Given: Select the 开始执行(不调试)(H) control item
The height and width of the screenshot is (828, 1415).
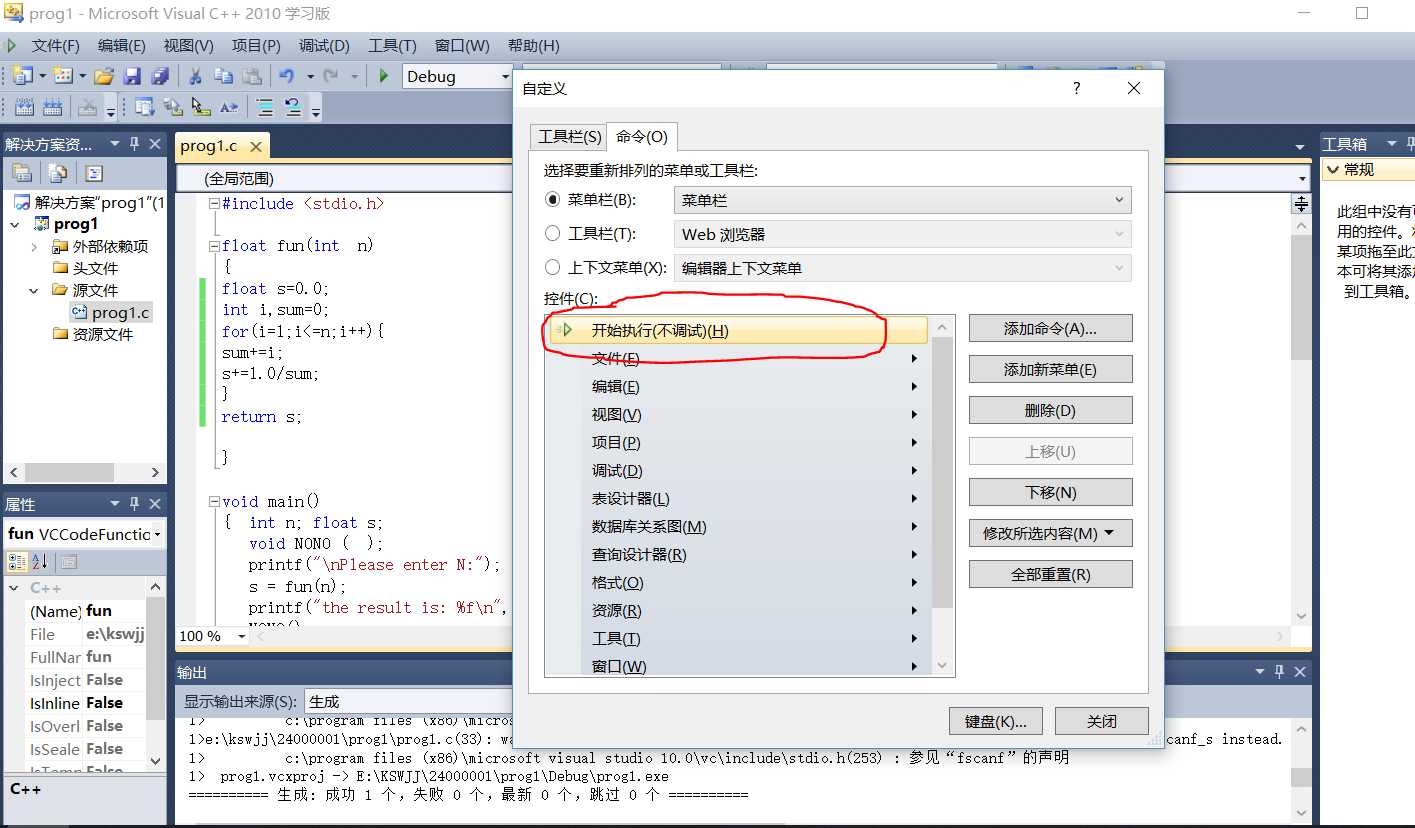Looking at the screenshot, I should 737,330.
